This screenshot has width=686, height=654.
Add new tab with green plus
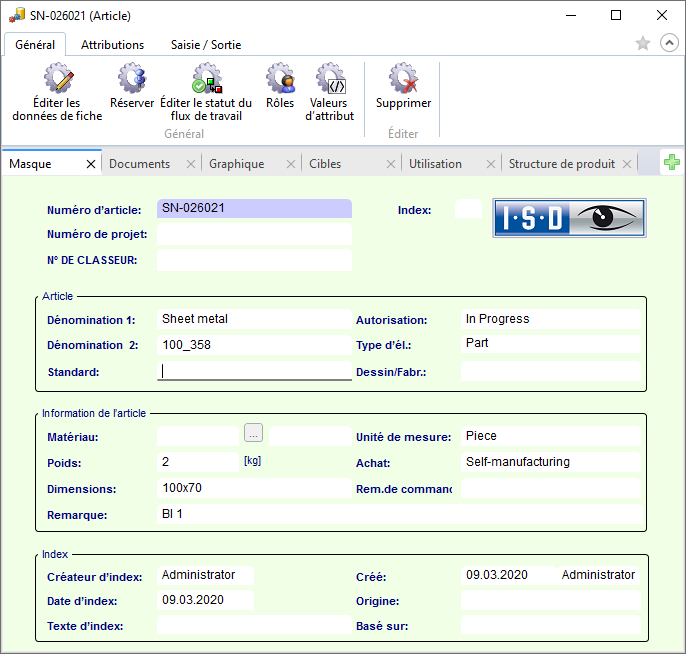(x=672, y=163)
